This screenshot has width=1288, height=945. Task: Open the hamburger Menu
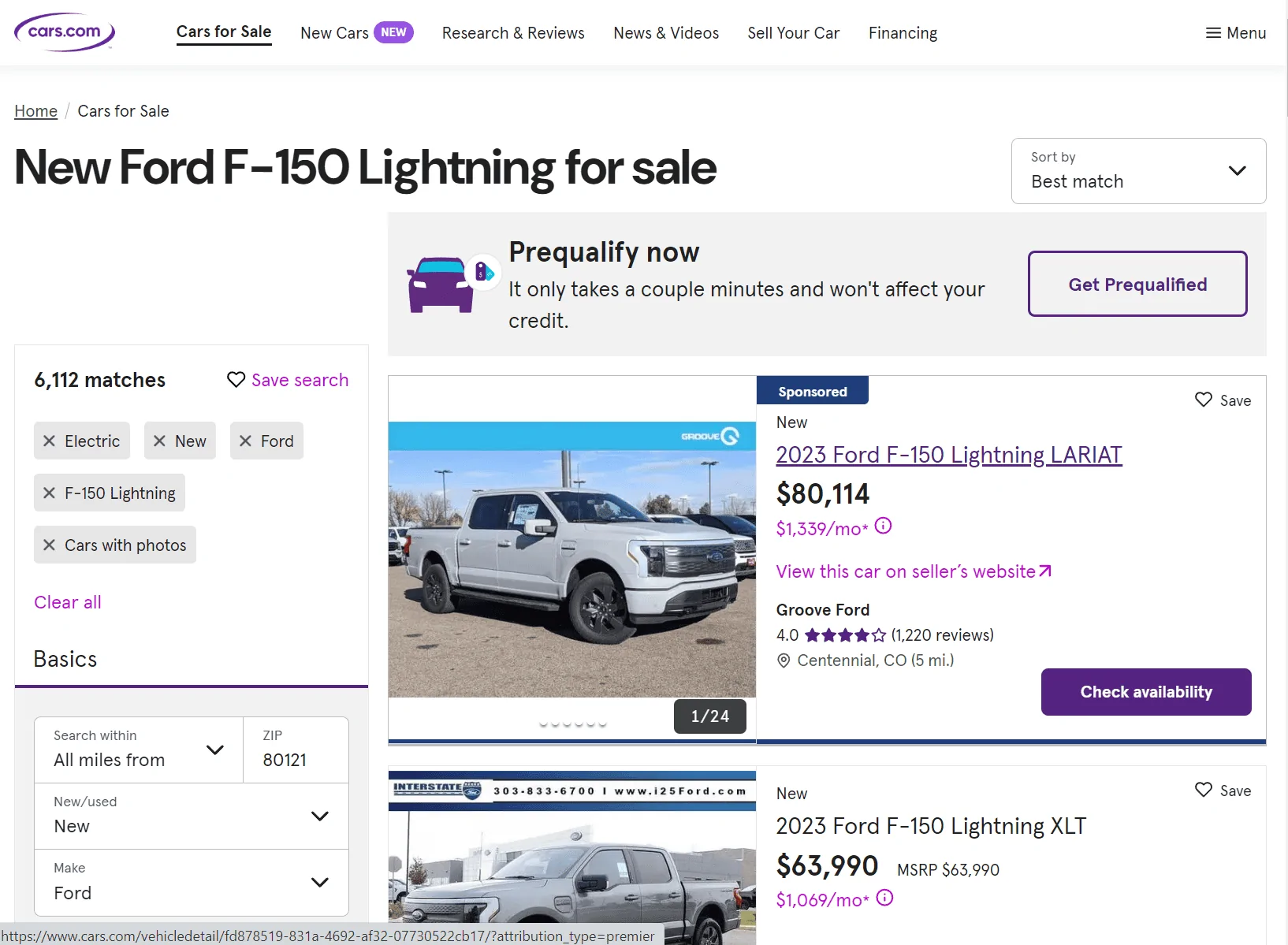pos(1235,33)
